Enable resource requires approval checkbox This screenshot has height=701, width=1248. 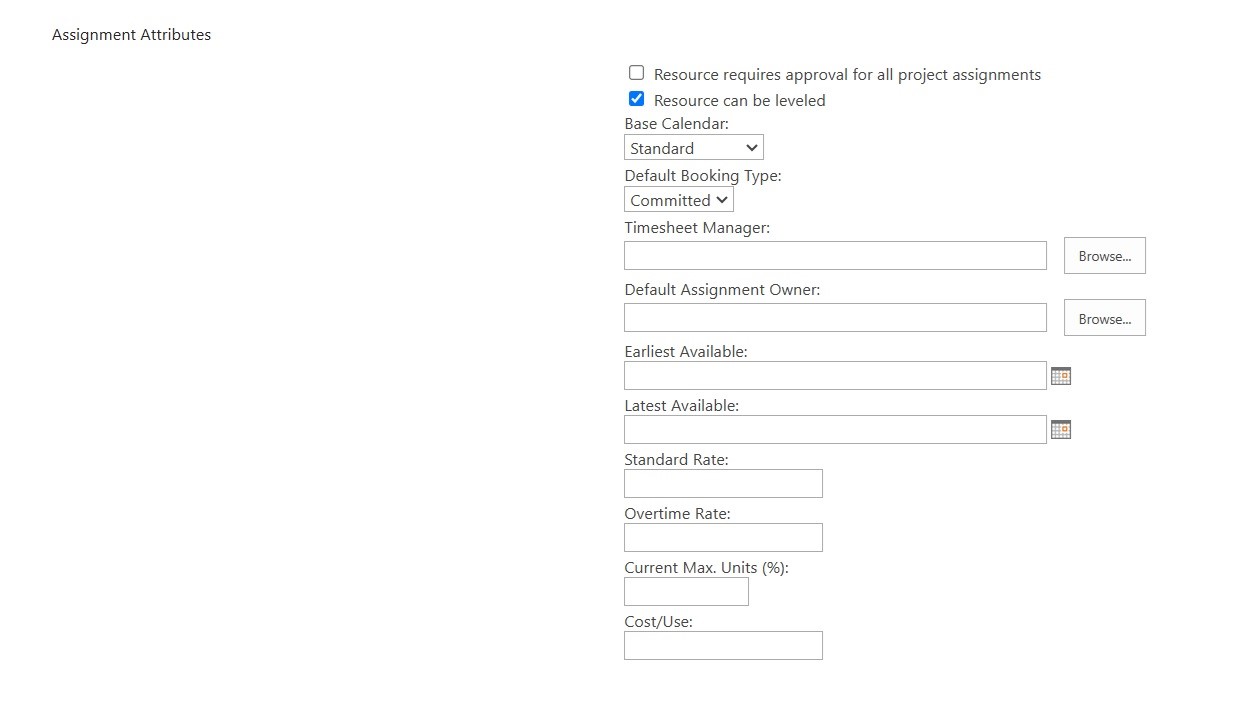point(636,73)
